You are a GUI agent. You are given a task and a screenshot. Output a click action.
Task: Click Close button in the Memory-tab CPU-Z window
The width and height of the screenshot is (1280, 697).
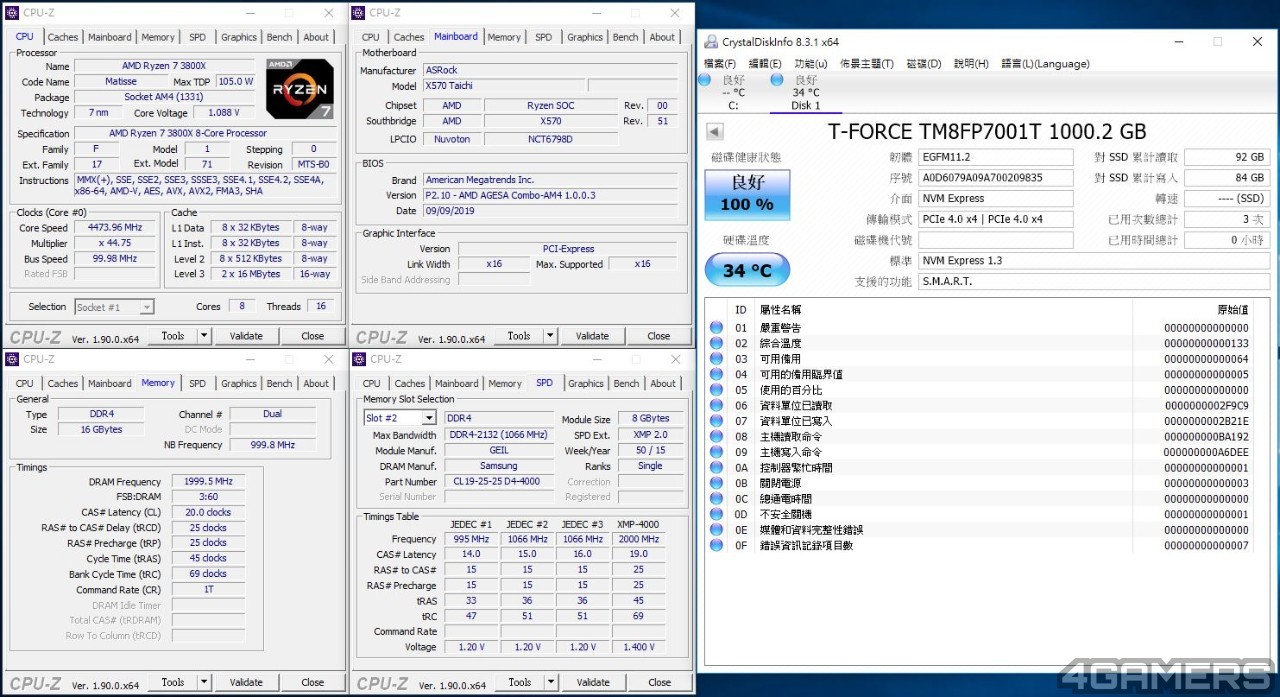pyautogui.click(x=313, y=682)
